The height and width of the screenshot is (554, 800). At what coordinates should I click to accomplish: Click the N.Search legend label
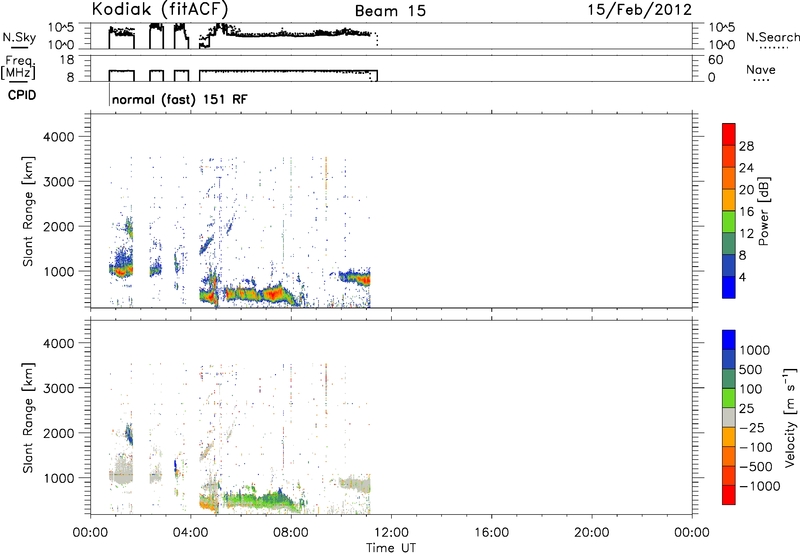coord(772,37)
